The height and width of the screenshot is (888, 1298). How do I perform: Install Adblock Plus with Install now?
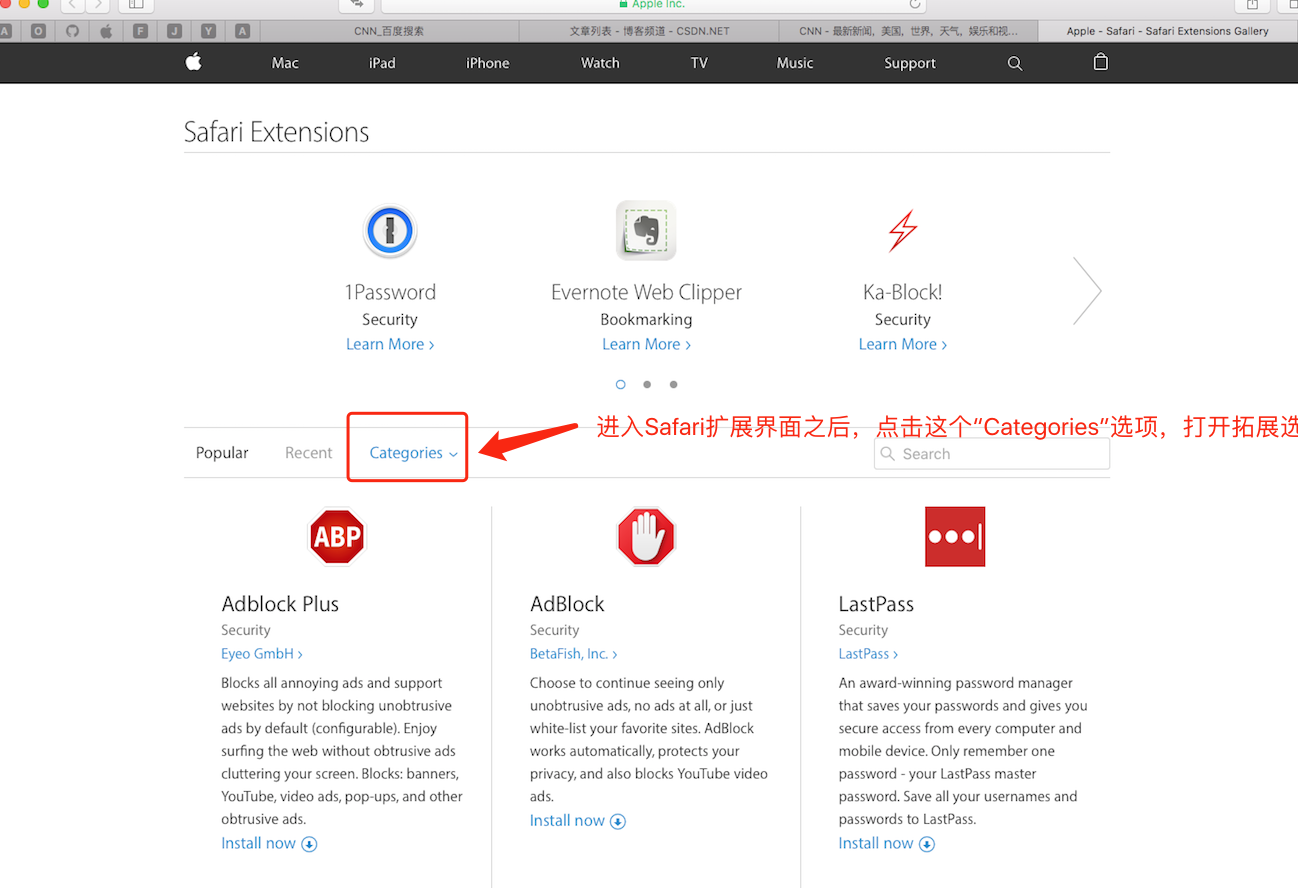[259, 843]
